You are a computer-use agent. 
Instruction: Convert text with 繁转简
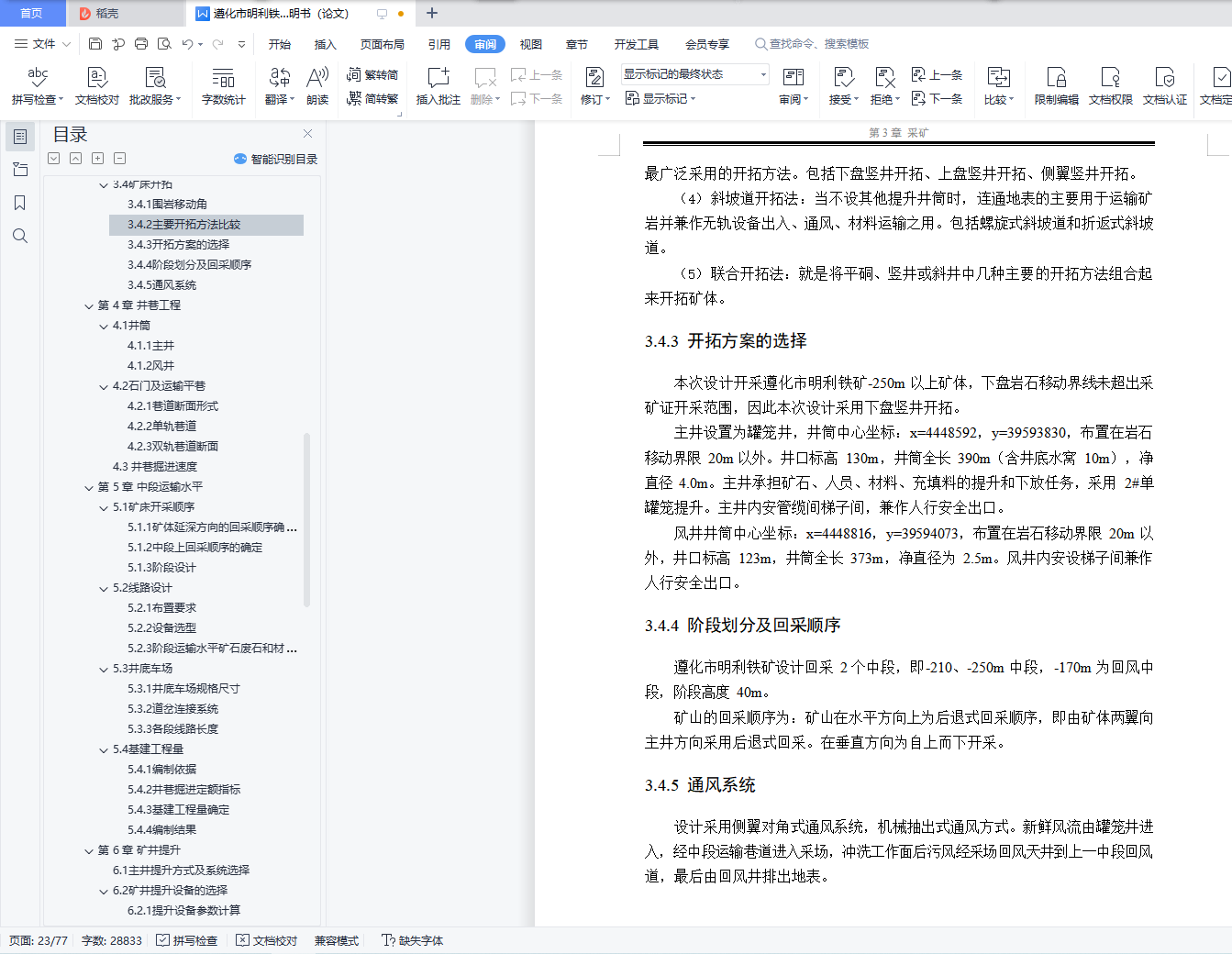(372, 74)
